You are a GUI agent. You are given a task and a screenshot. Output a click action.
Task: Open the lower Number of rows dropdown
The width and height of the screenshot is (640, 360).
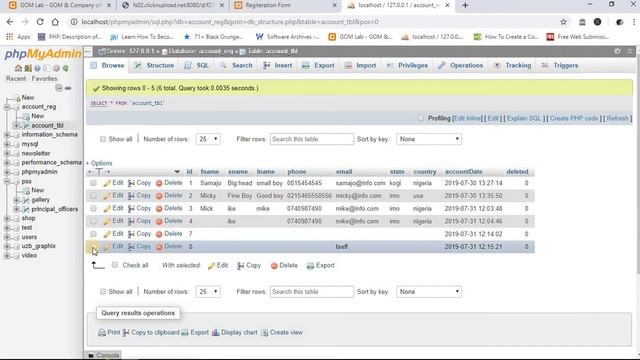tap(208, 292)
